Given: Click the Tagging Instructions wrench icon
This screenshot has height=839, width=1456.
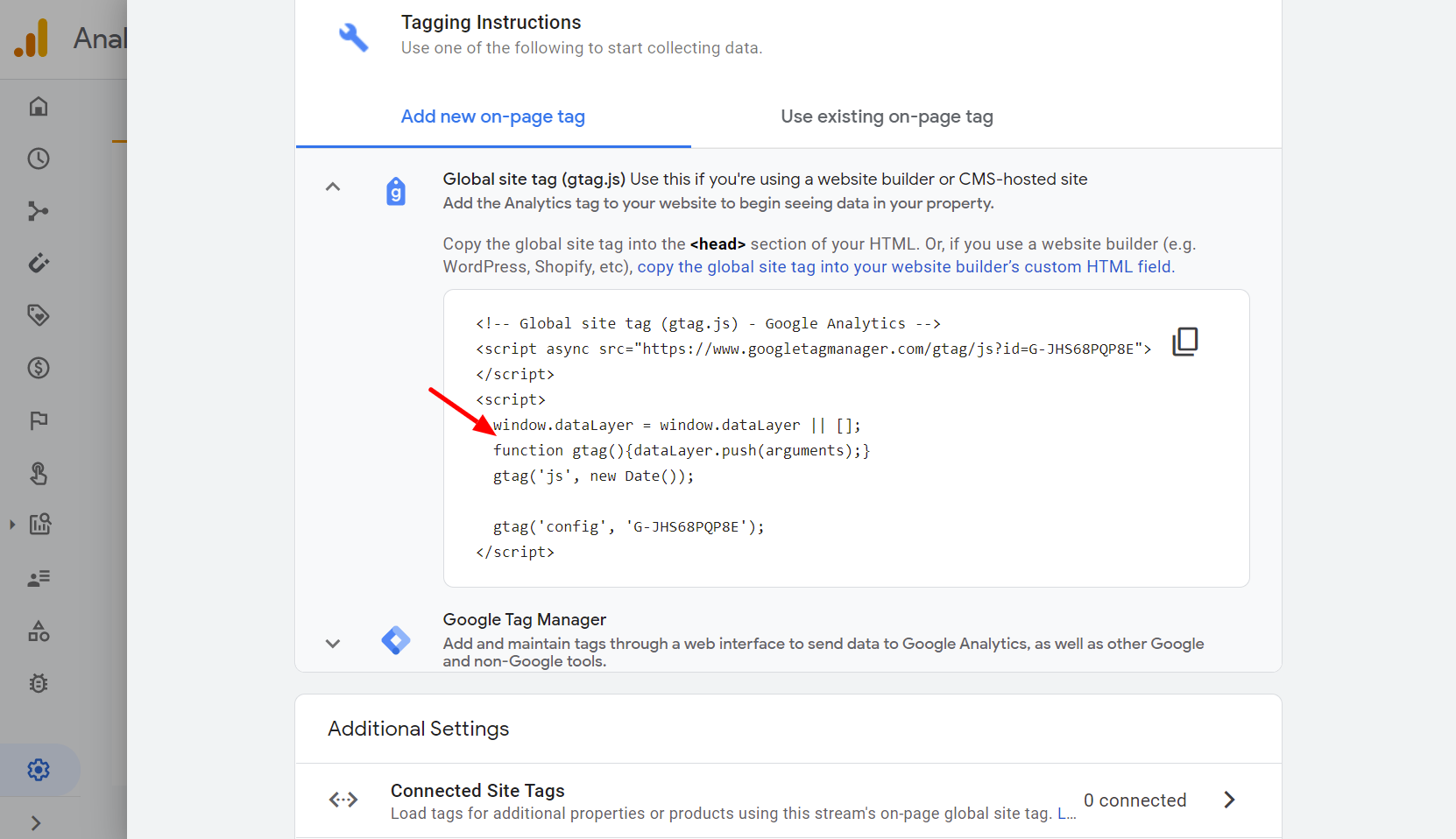Looking at the screenshot, I should 354,37.
